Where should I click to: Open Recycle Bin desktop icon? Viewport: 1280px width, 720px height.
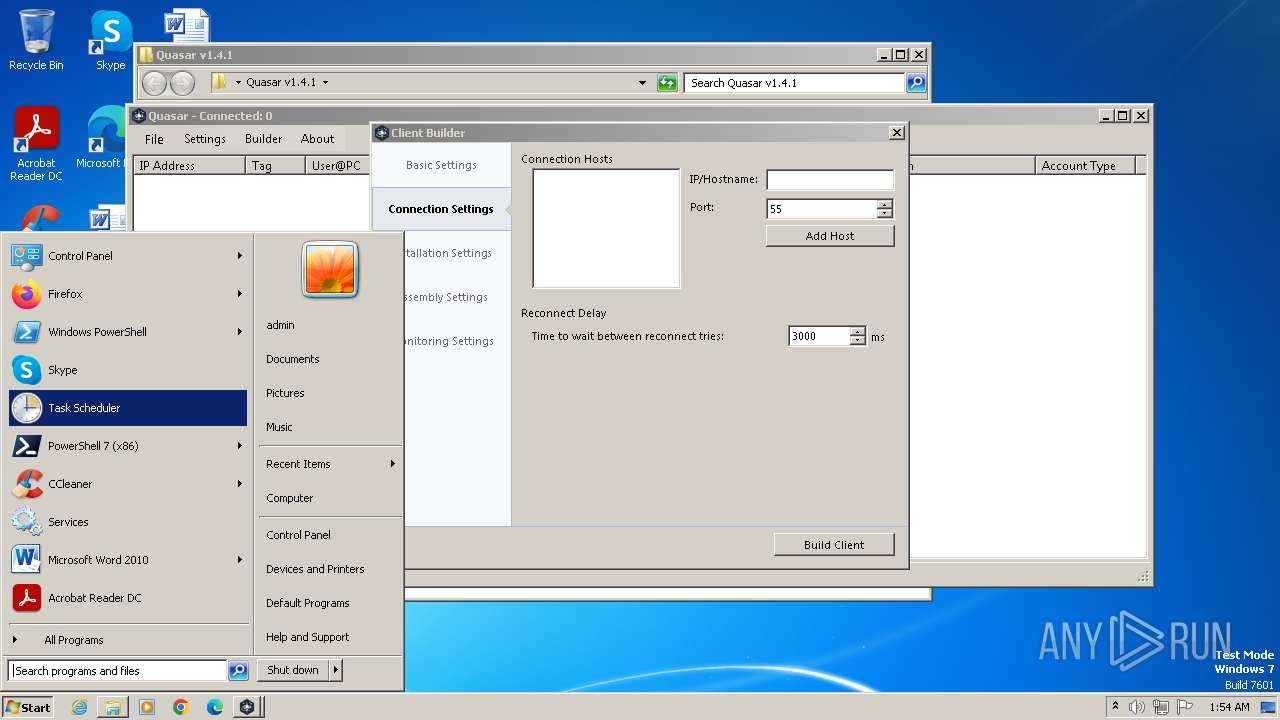(x=36, y=40)
